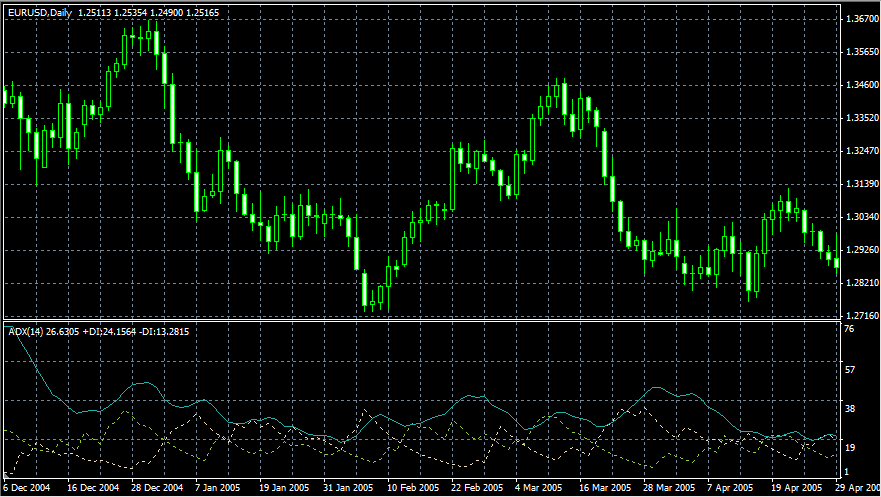The image size is (881, 497).
Task: Select the 1.36700 price axis label
Action: tap(861, 19)
